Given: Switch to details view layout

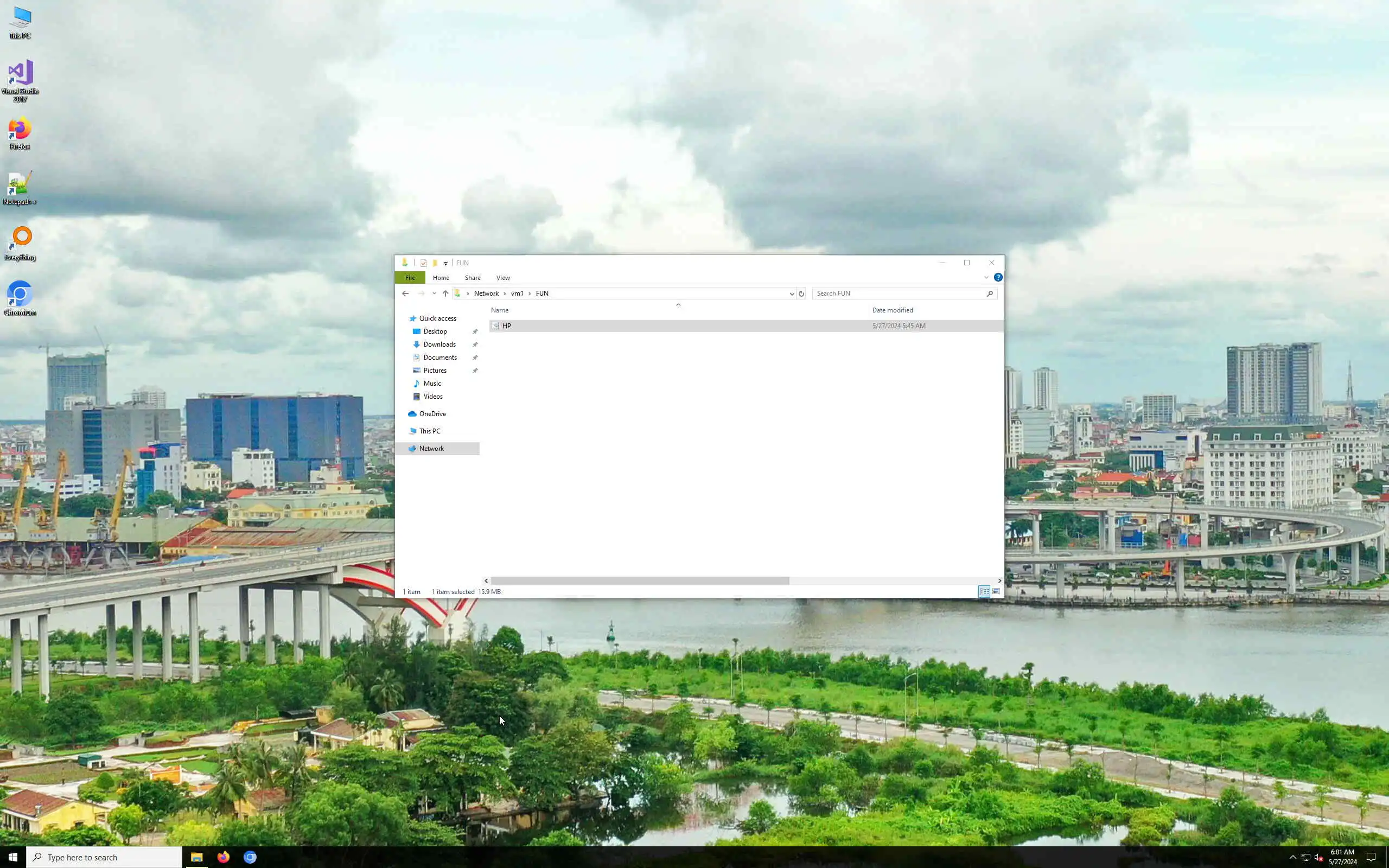Looking at the screenshot, I should coord(984,591).
